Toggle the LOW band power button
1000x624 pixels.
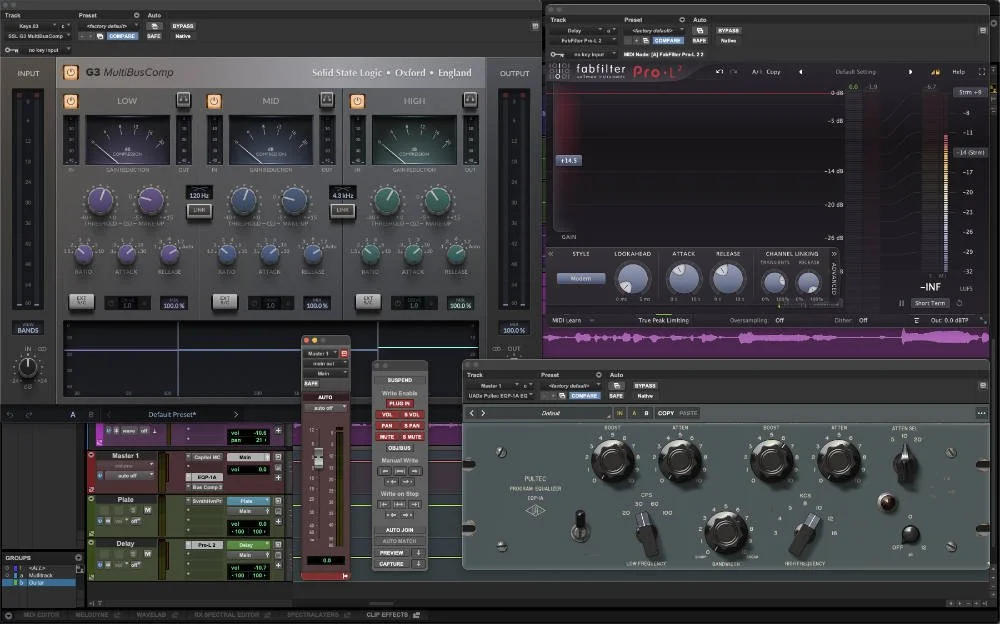71,101
